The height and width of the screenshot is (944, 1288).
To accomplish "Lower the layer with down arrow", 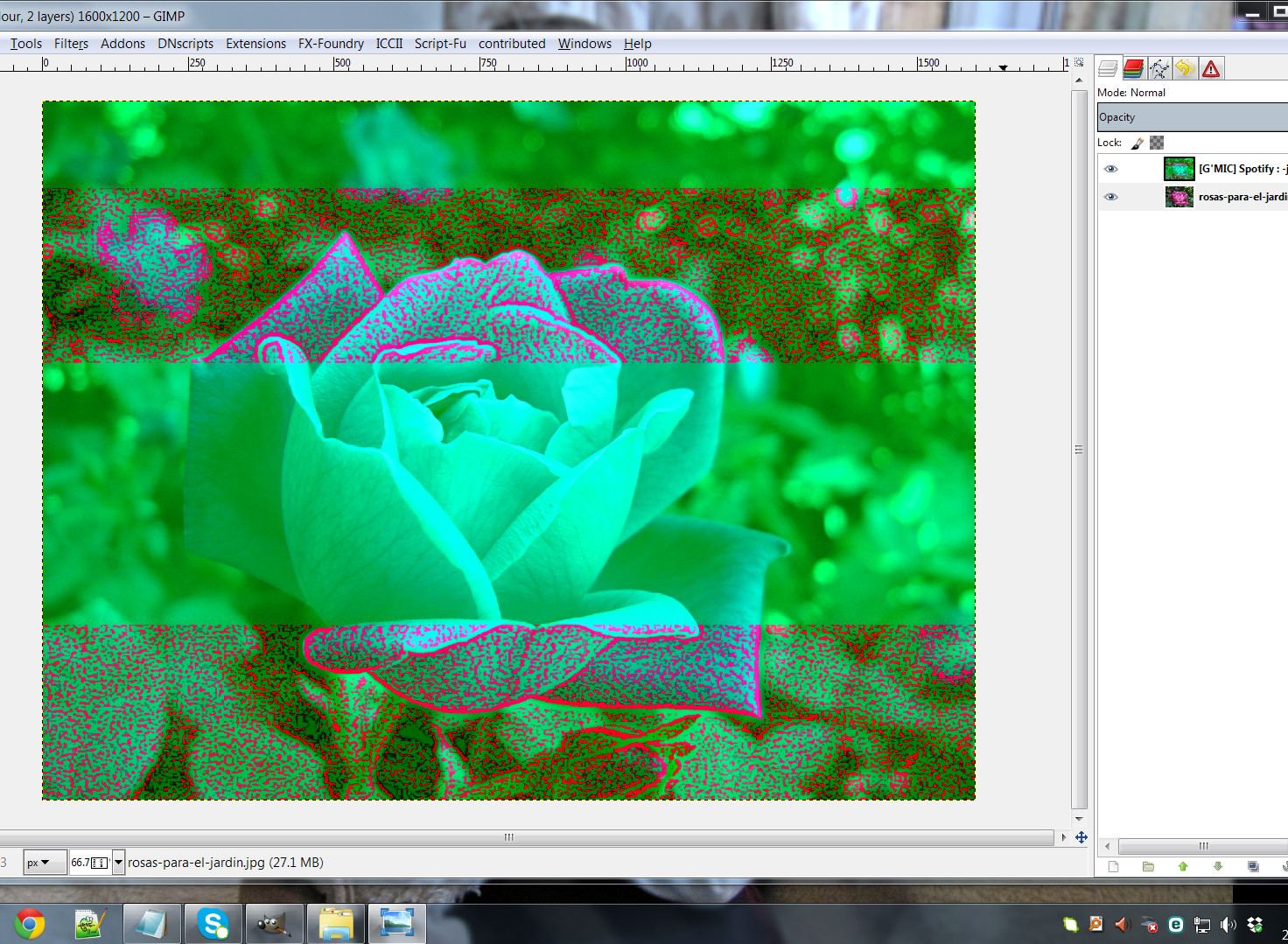I will click(x=1218, y=866).
